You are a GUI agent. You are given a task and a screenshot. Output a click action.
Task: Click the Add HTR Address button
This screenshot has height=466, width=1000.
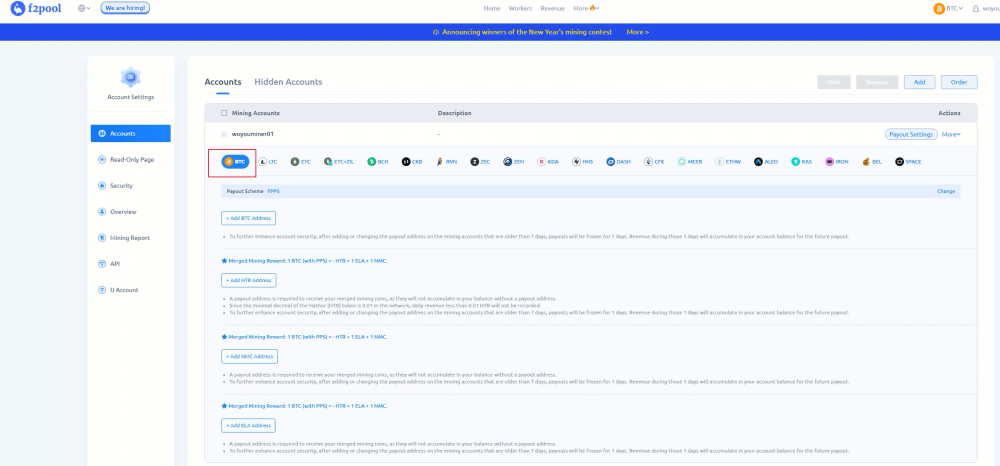248,280
